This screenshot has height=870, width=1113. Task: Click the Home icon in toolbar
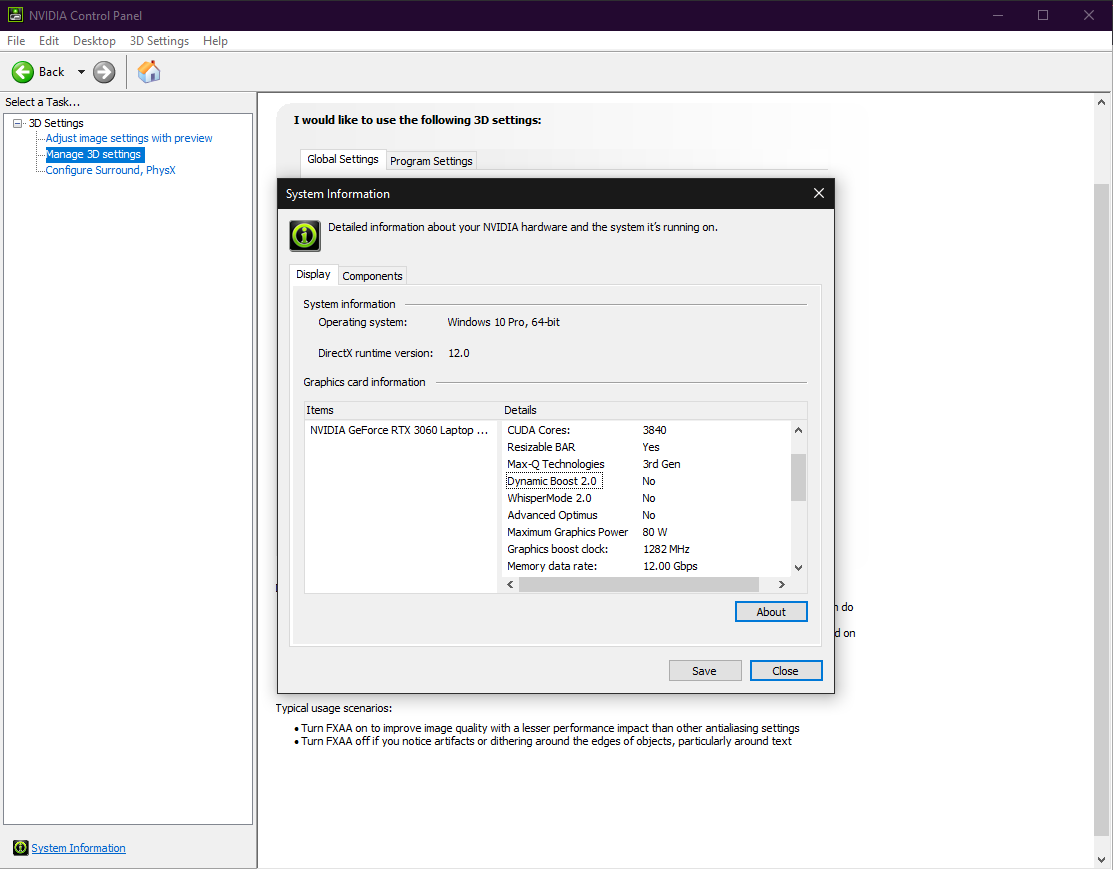[x=149, y=72]
